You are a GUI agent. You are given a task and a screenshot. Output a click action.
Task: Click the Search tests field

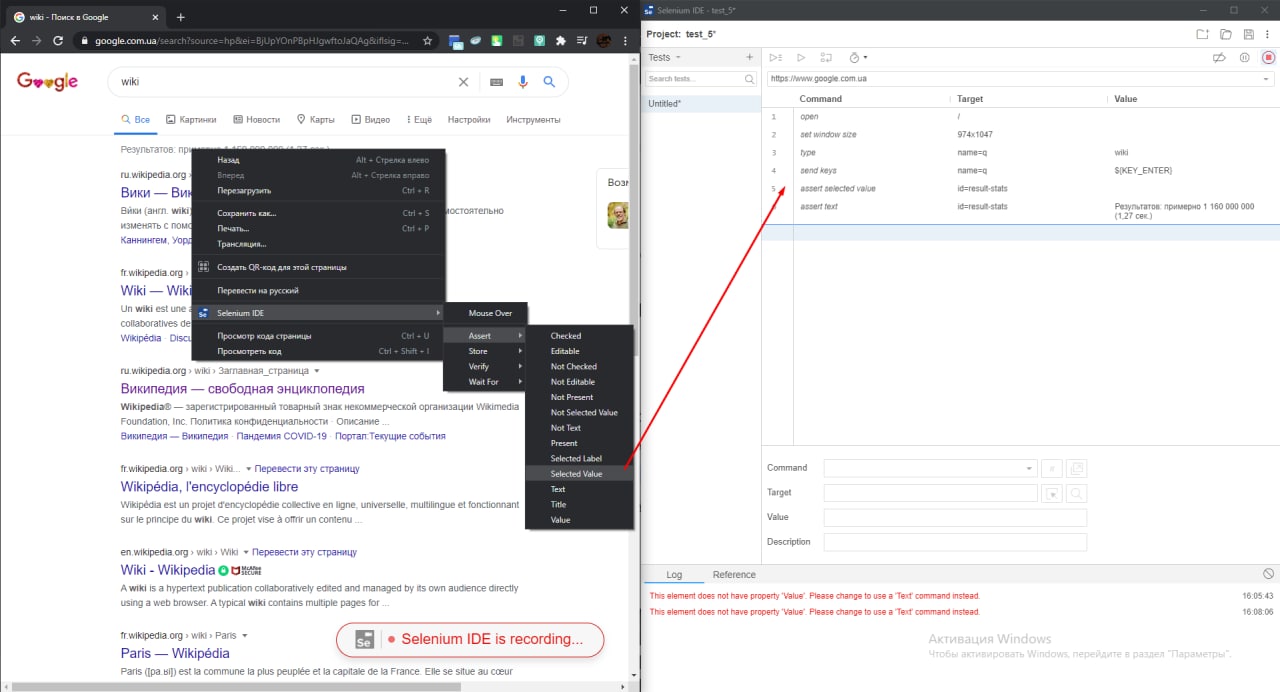coord(701,79)
